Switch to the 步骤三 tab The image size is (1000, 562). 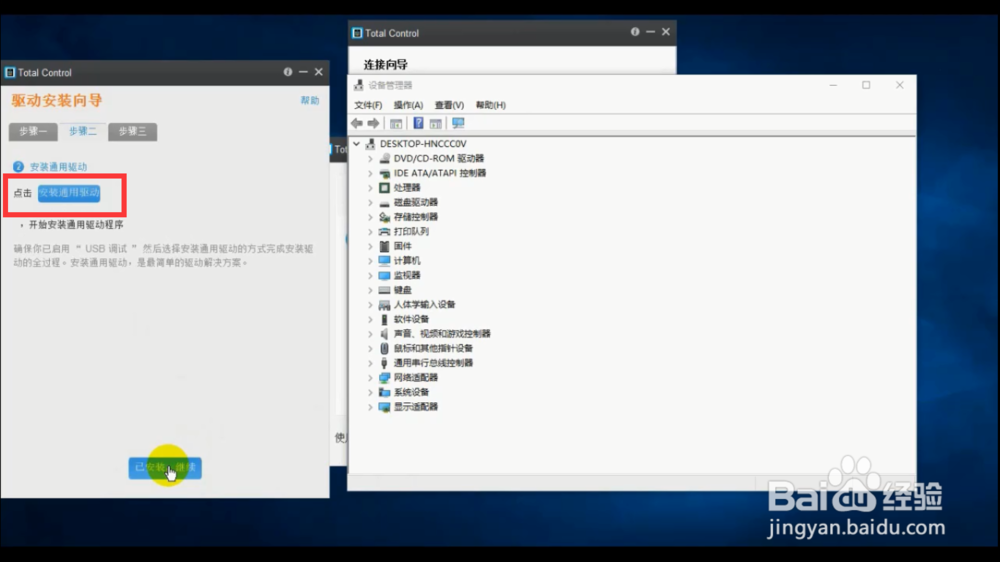[133, 131]
